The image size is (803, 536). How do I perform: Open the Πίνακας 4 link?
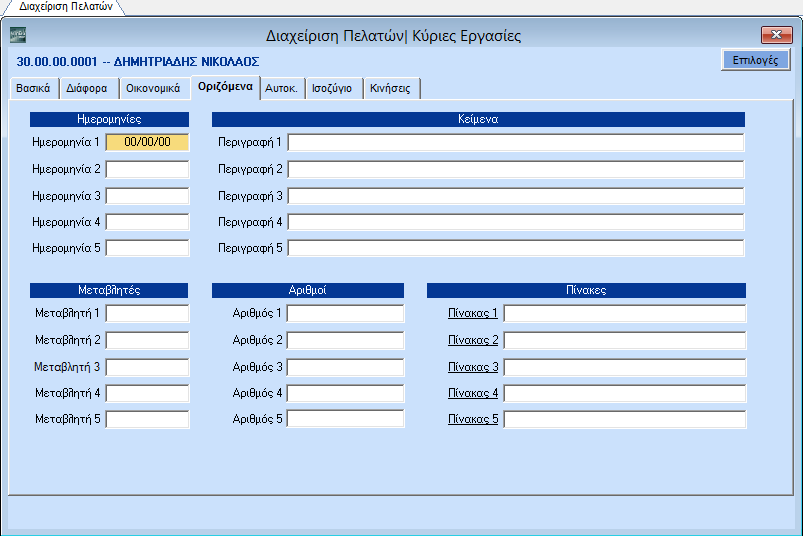pos(473,393)
